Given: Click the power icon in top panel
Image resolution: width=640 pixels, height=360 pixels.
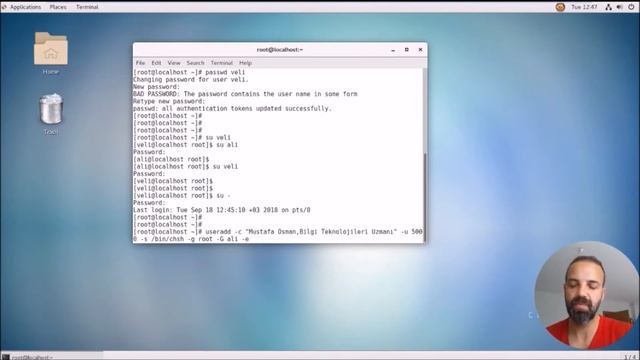Looking at the screenshot, I should 631,7.
